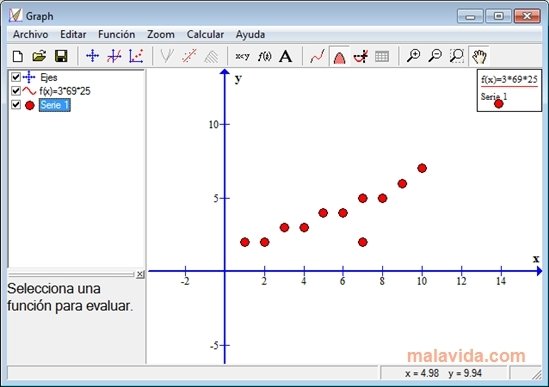
Task: Uncheck the Ejes visibility checkbox
Action: pos(16,77)
